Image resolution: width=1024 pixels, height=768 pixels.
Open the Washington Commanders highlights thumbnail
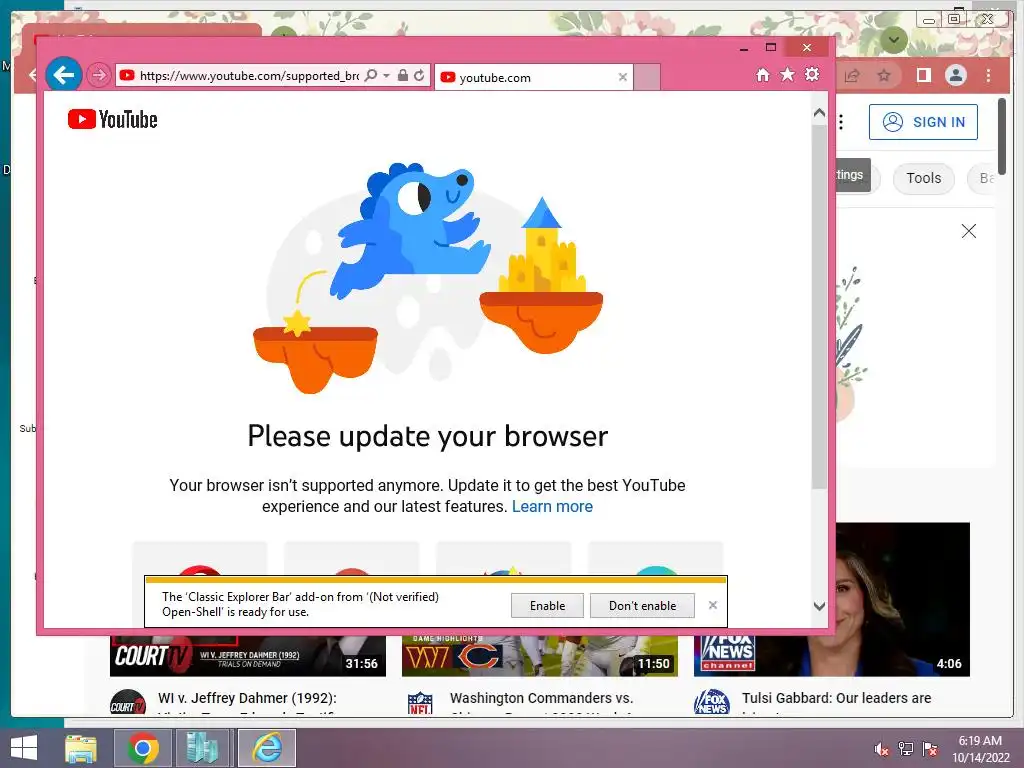coord(539,656)
